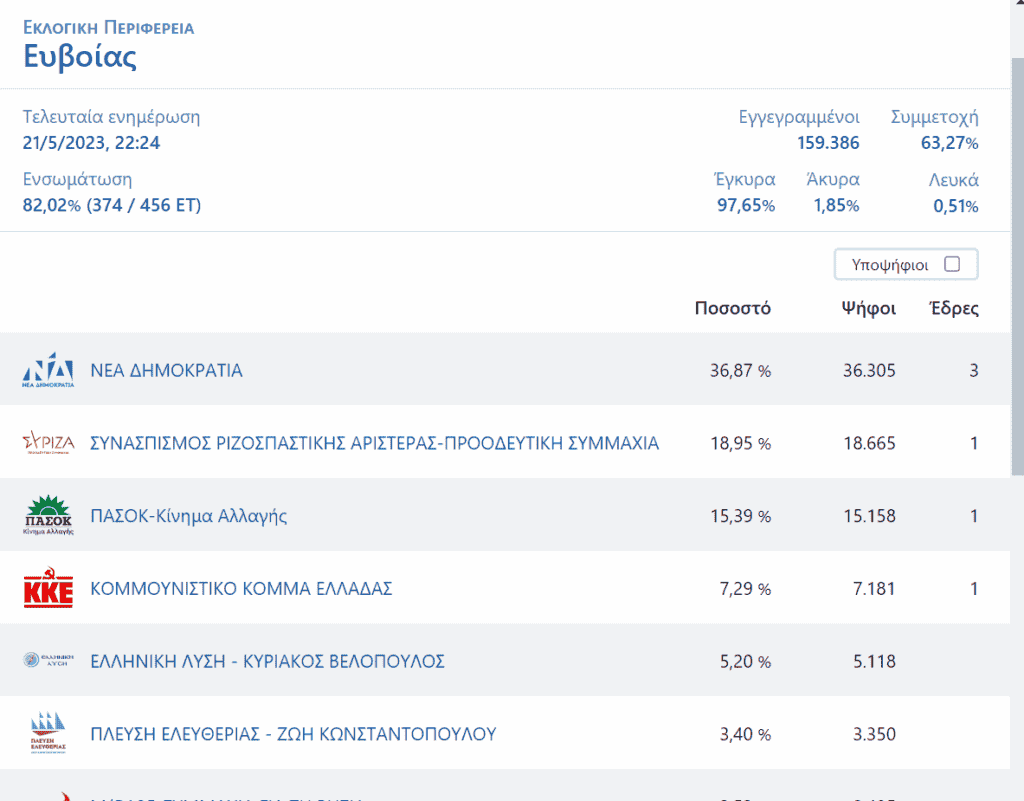Click the red ΚΚΕ party logo

48,589
